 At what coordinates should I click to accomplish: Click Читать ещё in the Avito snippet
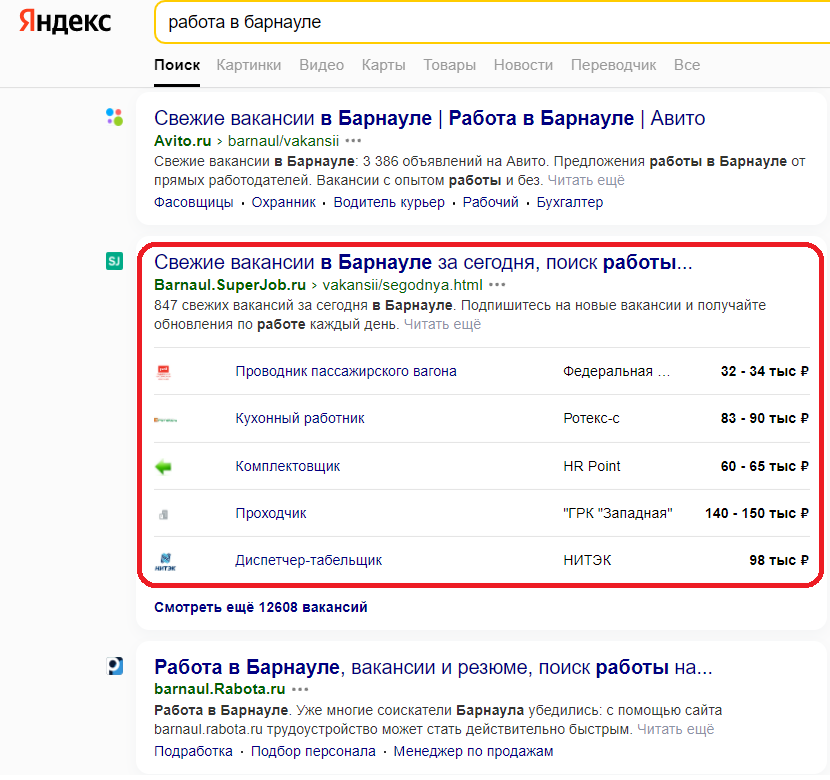586,180
